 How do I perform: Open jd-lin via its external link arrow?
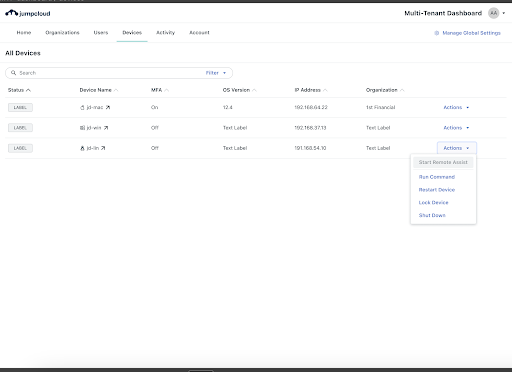[x=103, y=148]
